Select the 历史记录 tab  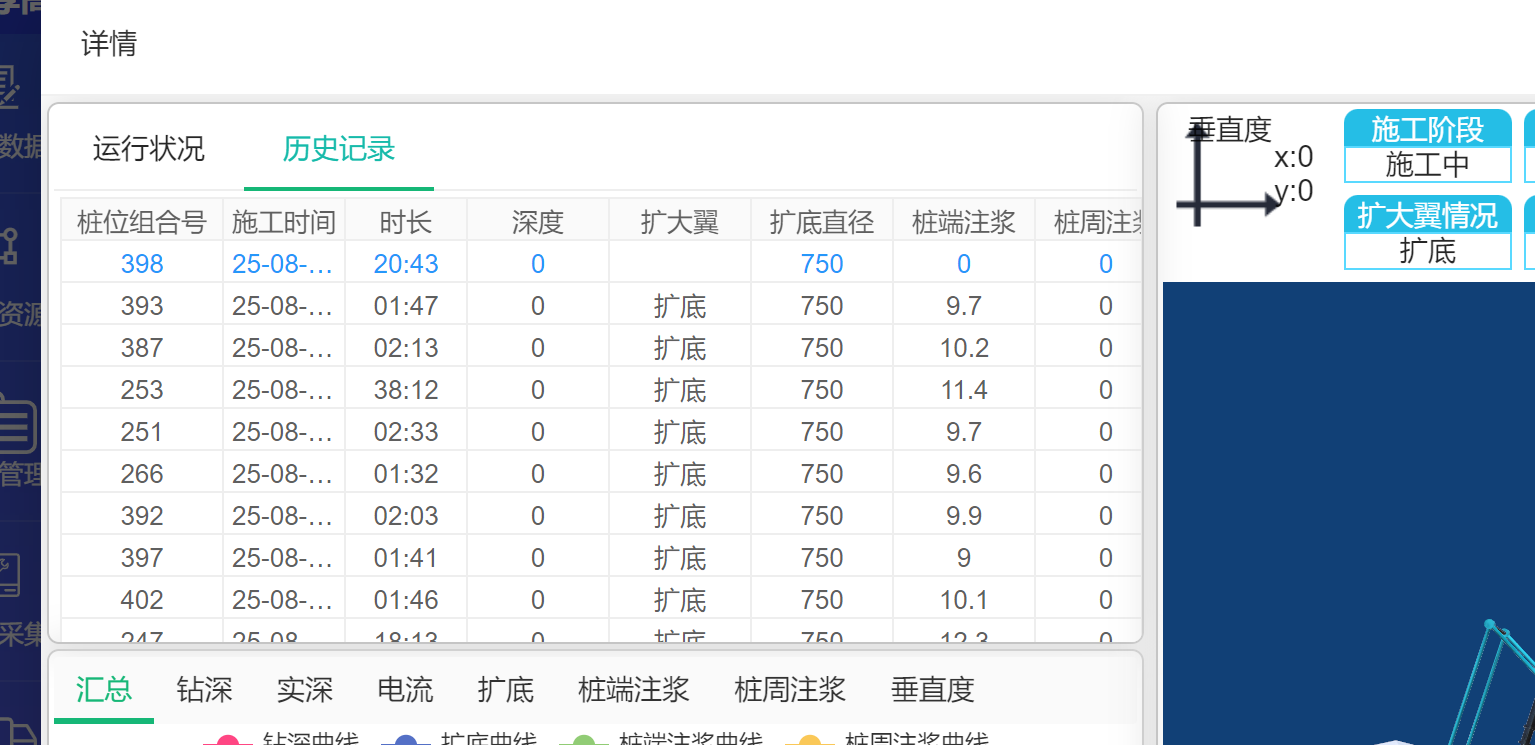339,149
